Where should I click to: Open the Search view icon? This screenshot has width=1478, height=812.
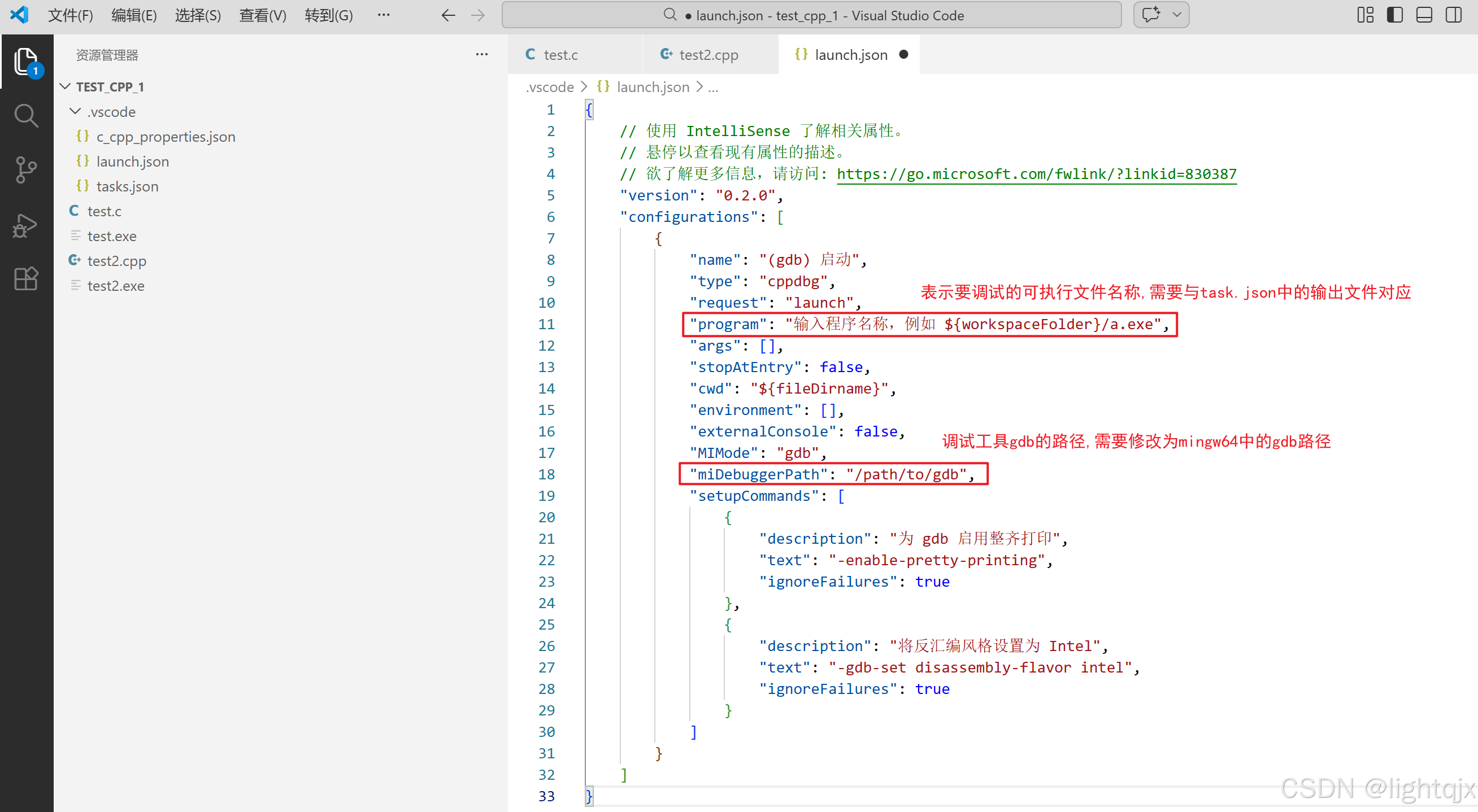26,115
